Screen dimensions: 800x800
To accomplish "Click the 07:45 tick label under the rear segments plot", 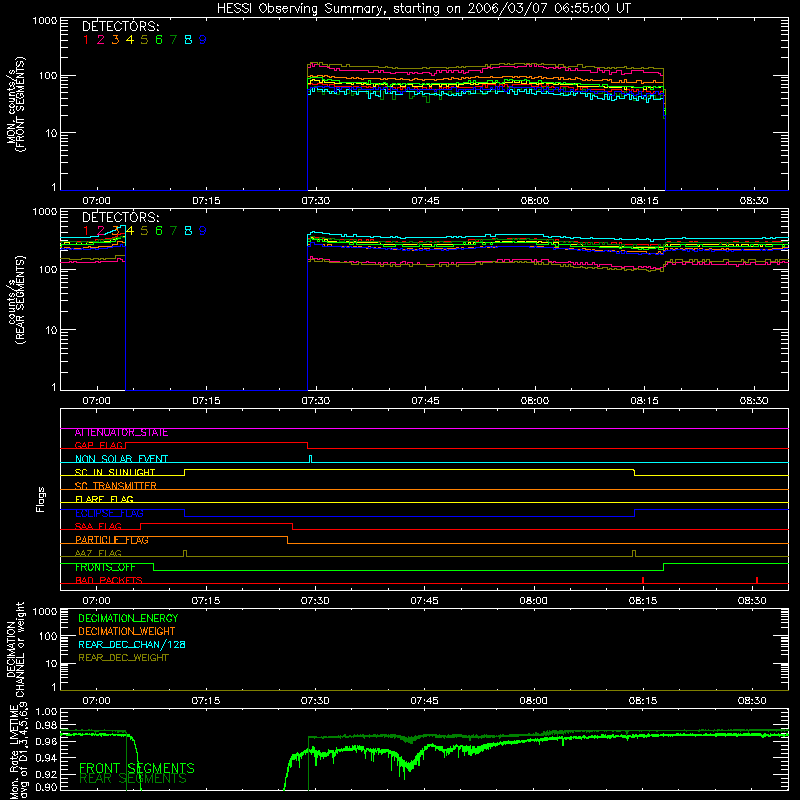I will 425,401.
